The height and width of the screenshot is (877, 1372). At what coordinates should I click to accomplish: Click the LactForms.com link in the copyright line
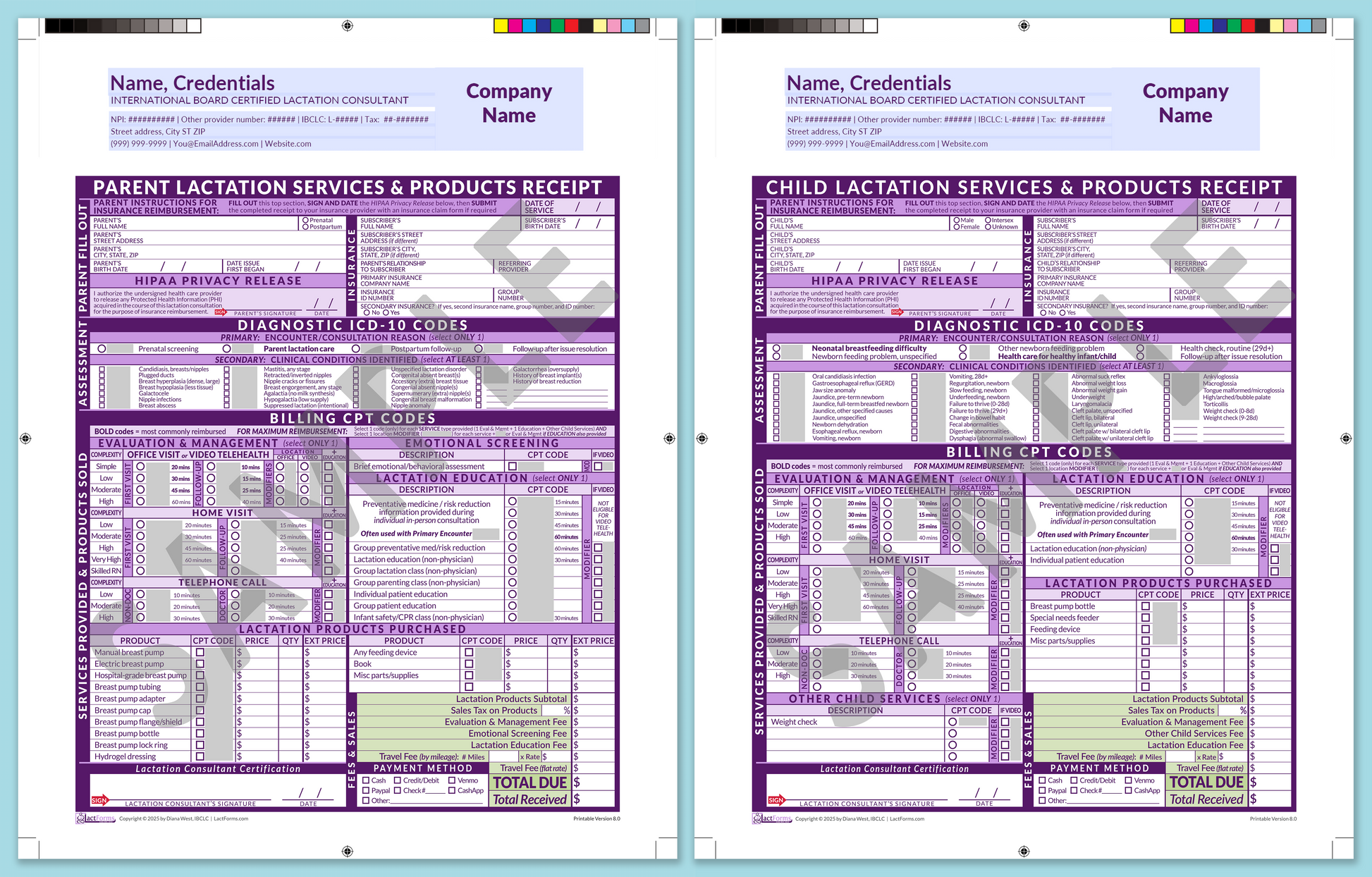tap(231, 818)
